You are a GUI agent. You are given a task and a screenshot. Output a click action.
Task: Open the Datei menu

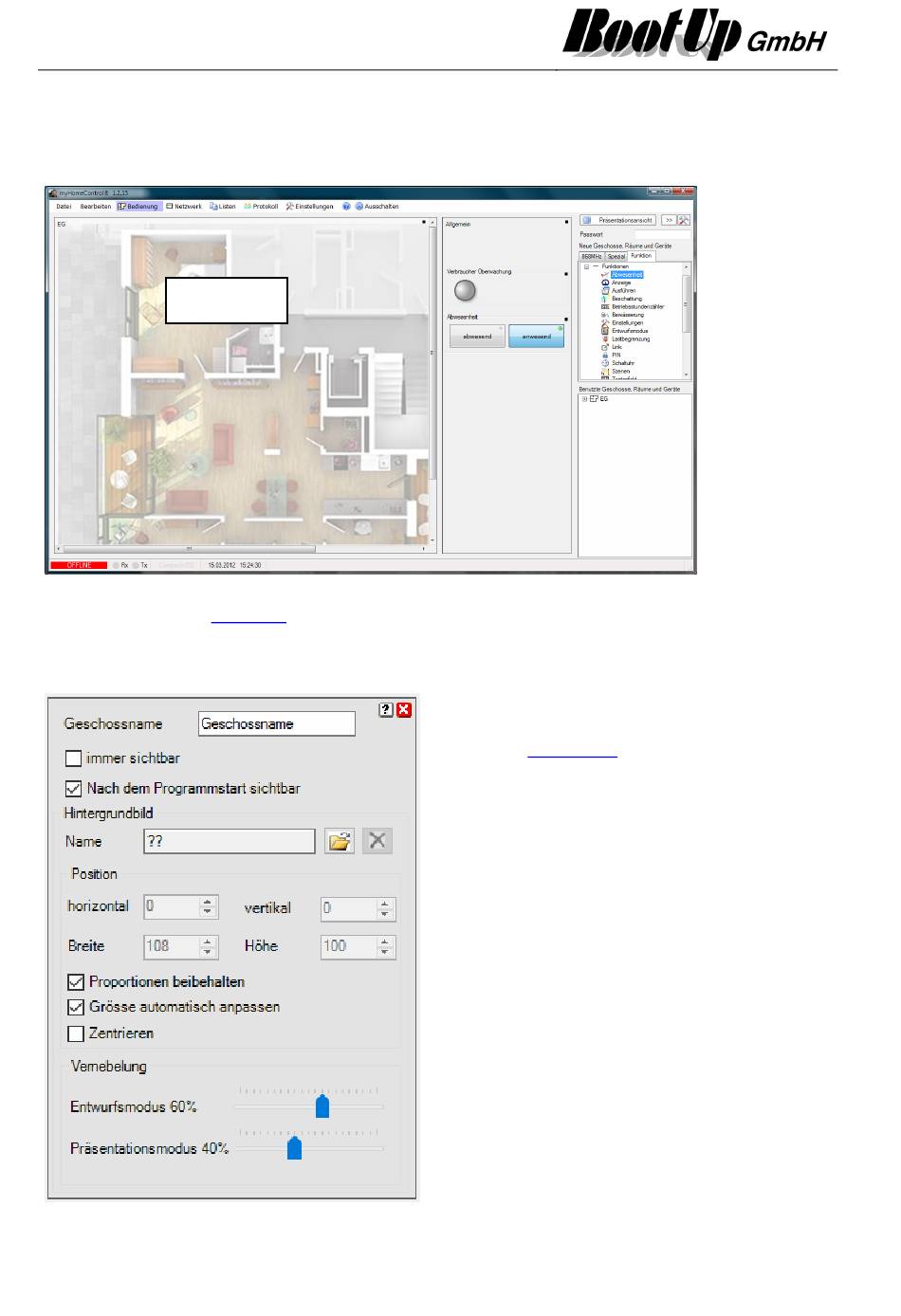[64, 206]
